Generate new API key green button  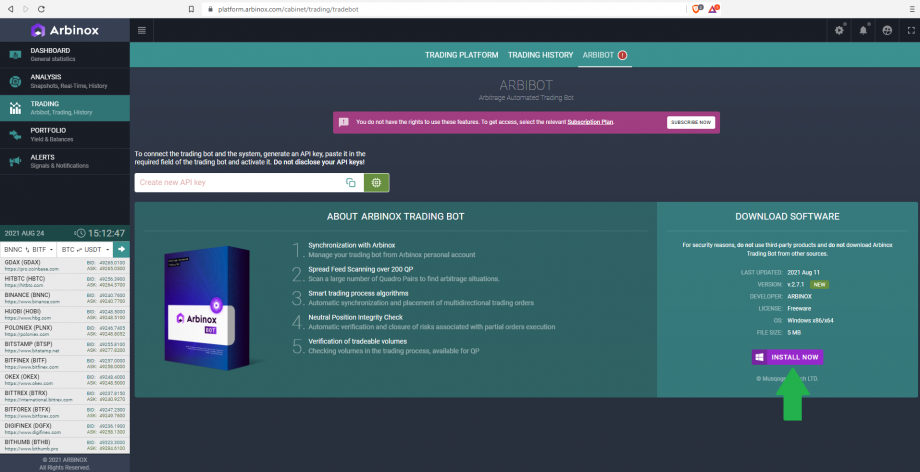click(376, 183)
